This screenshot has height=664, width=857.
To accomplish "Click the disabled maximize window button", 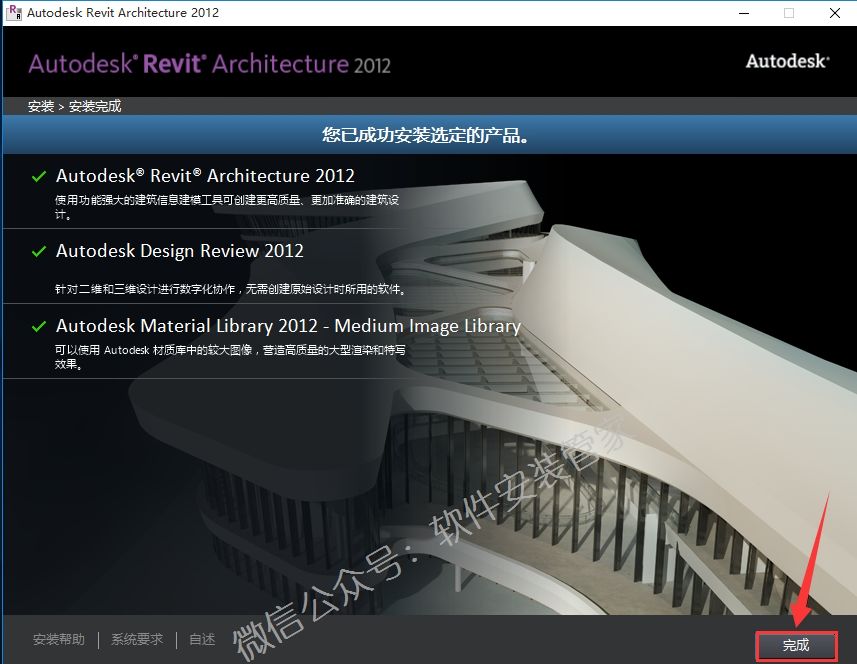I will 788,13.
